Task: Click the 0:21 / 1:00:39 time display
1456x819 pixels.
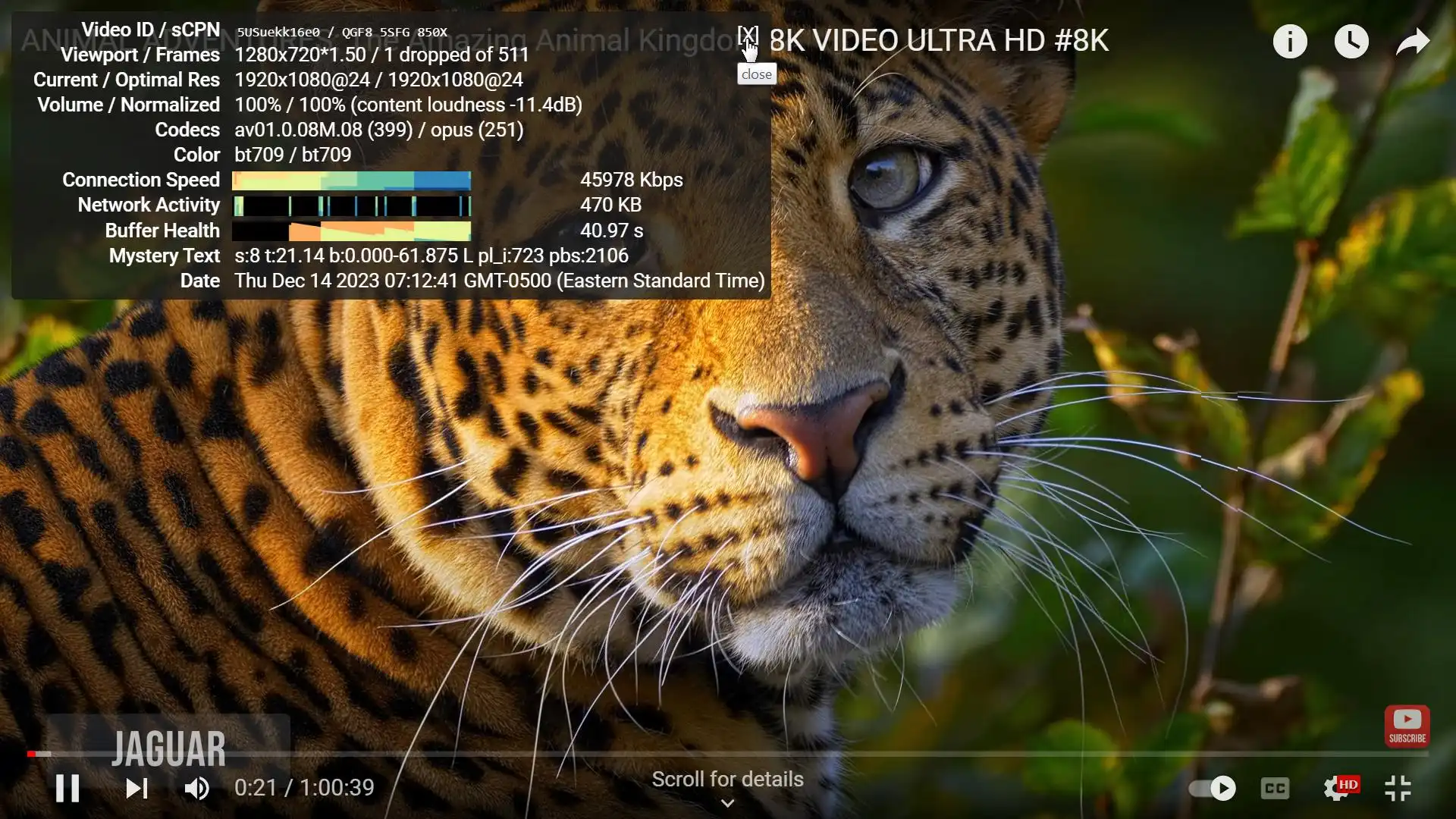Action: coord(304,787)
